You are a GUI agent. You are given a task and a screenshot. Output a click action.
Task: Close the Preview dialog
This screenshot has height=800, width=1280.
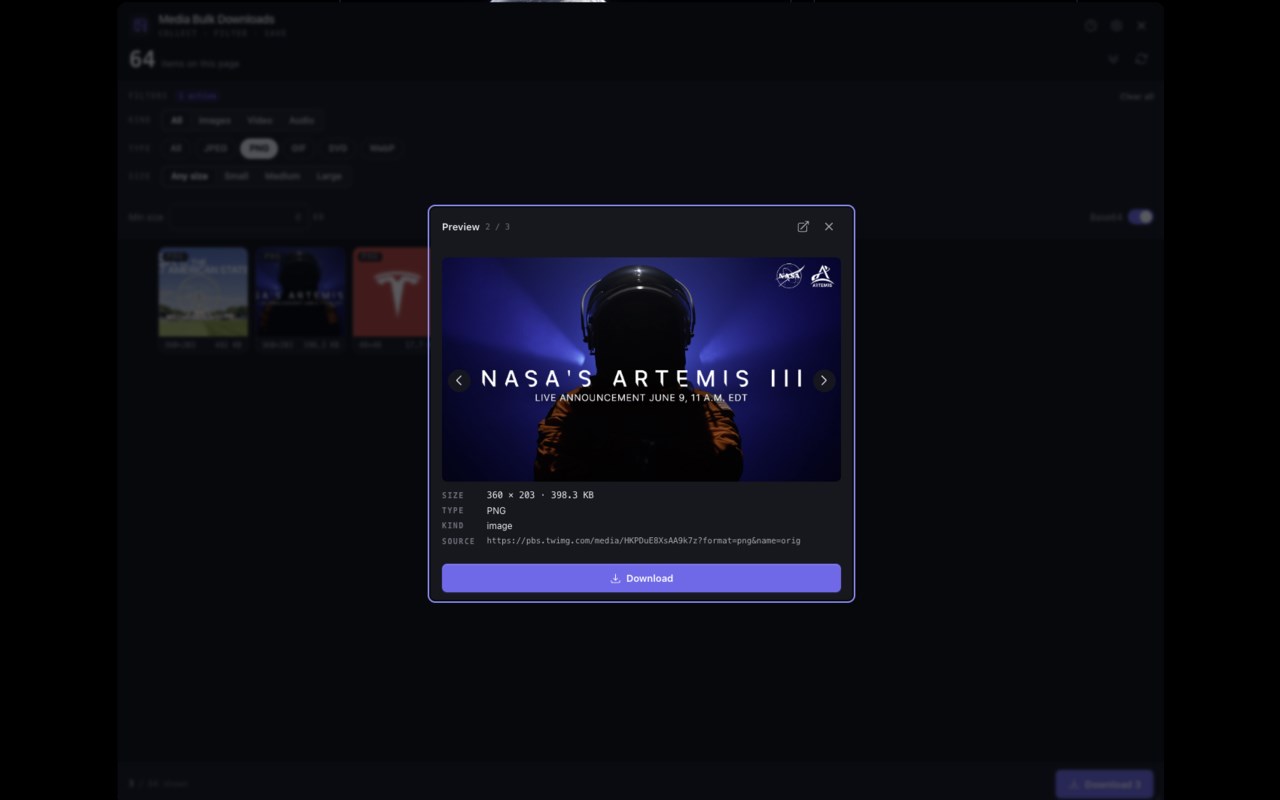[829, 227]
